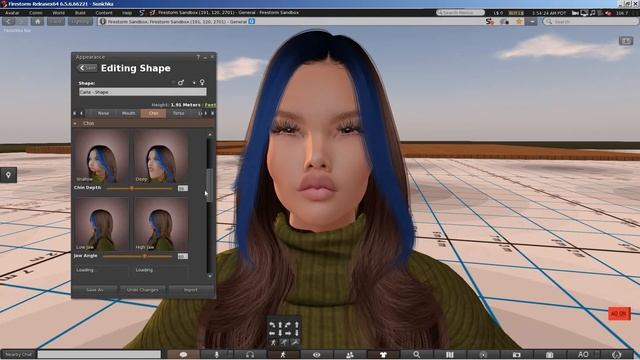The height and width of the screenshot is (360, 640).
Task: Click the shape panel scrollbar thumb
Action: point(209,185)
